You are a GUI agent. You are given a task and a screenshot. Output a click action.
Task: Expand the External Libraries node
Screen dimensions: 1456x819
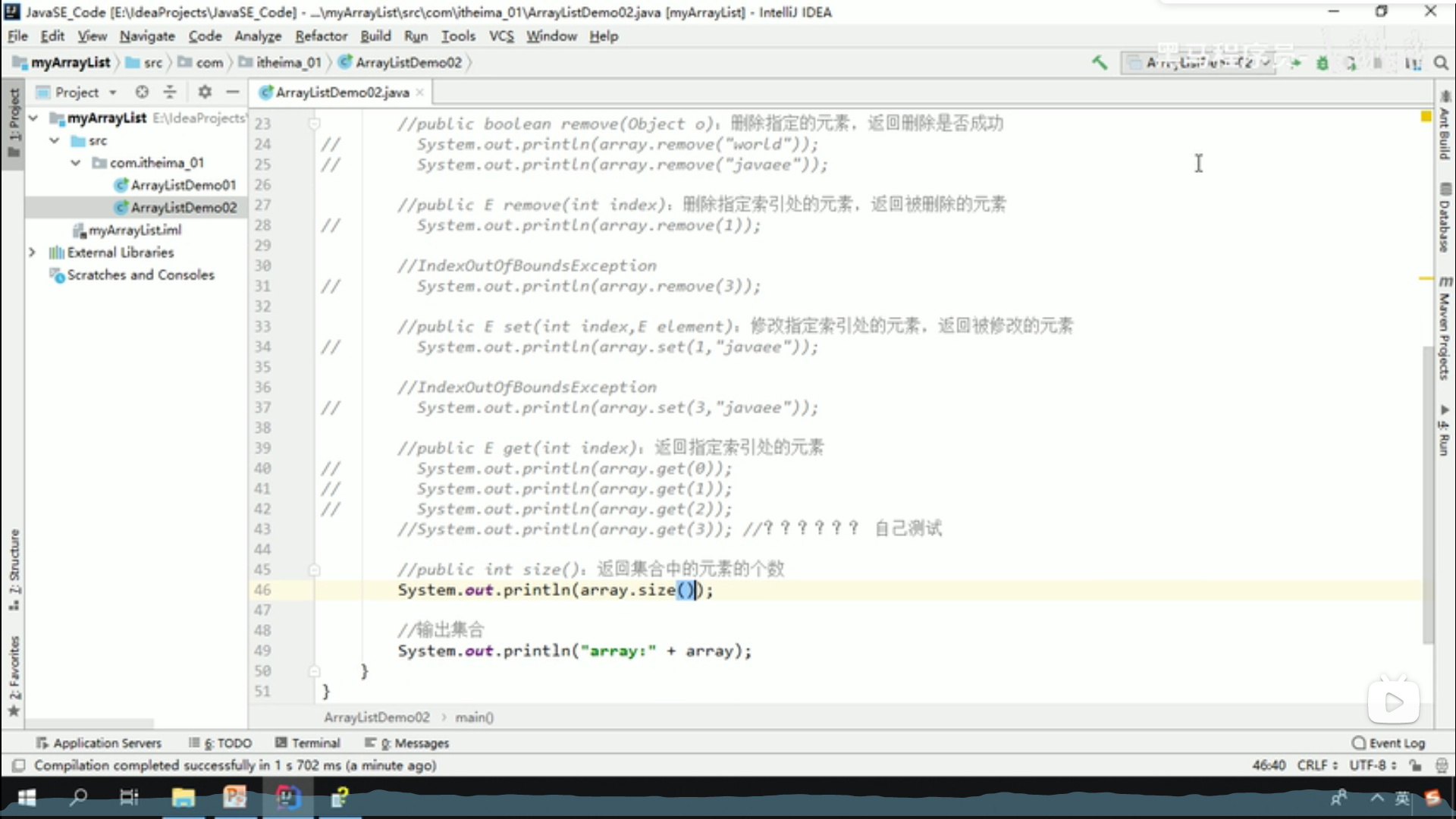(x=32, y=252)
